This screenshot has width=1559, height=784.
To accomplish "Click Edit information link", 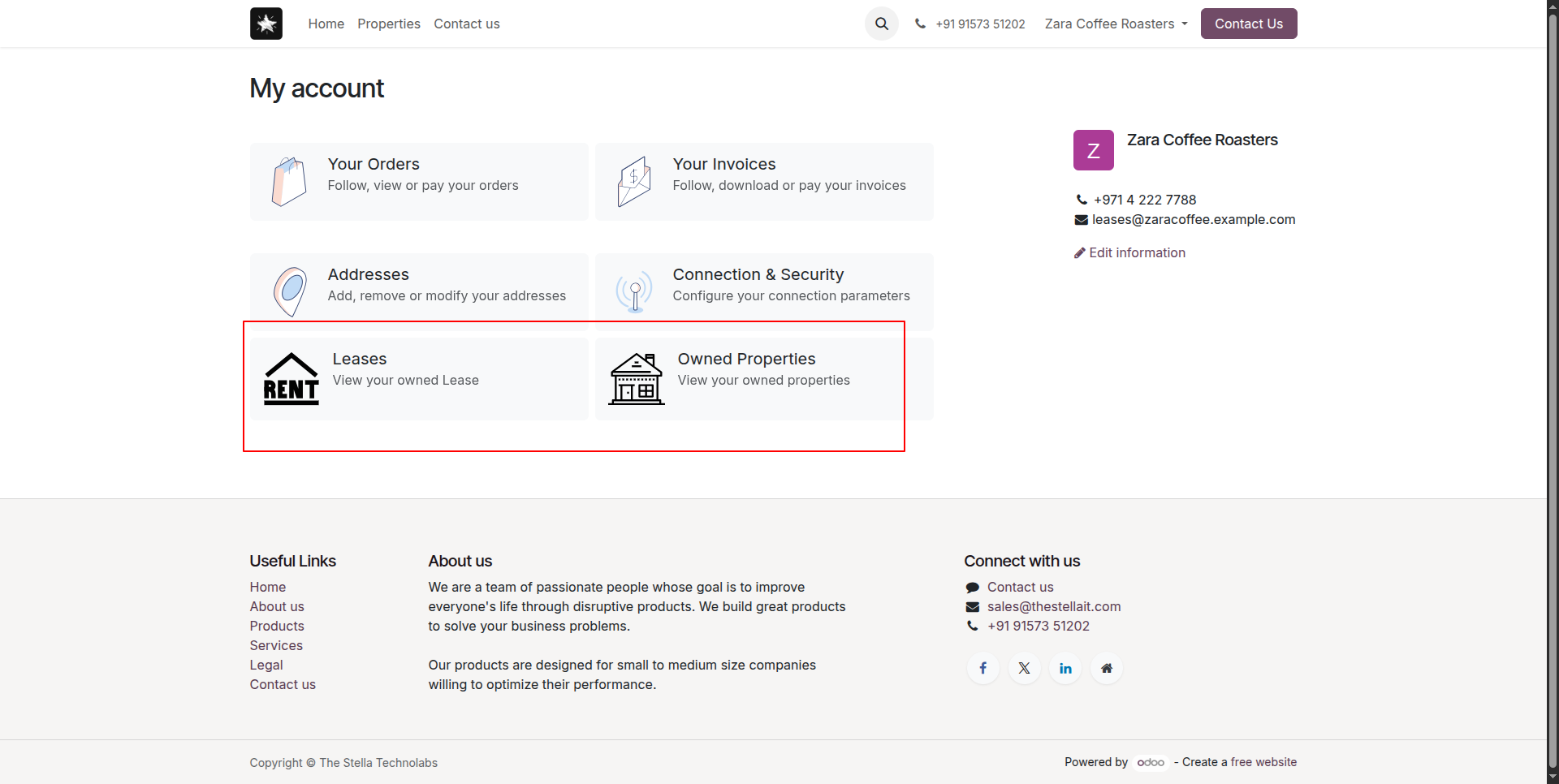I will click(1129, 252).
